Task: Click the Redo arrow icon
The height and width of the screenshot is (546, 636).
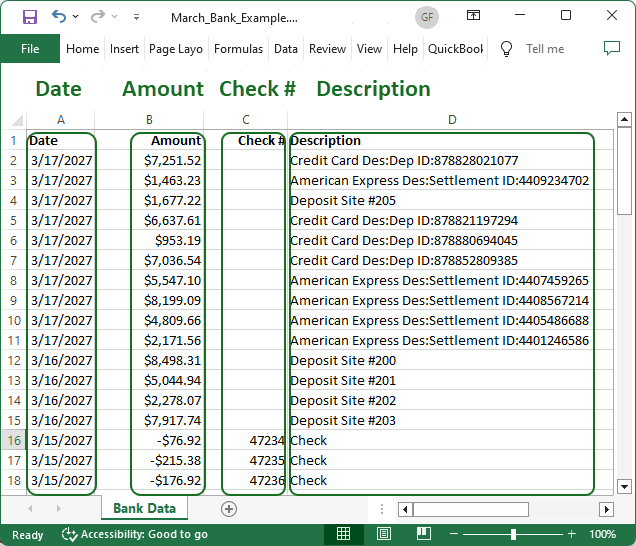Action: click(x=97, y=17)
